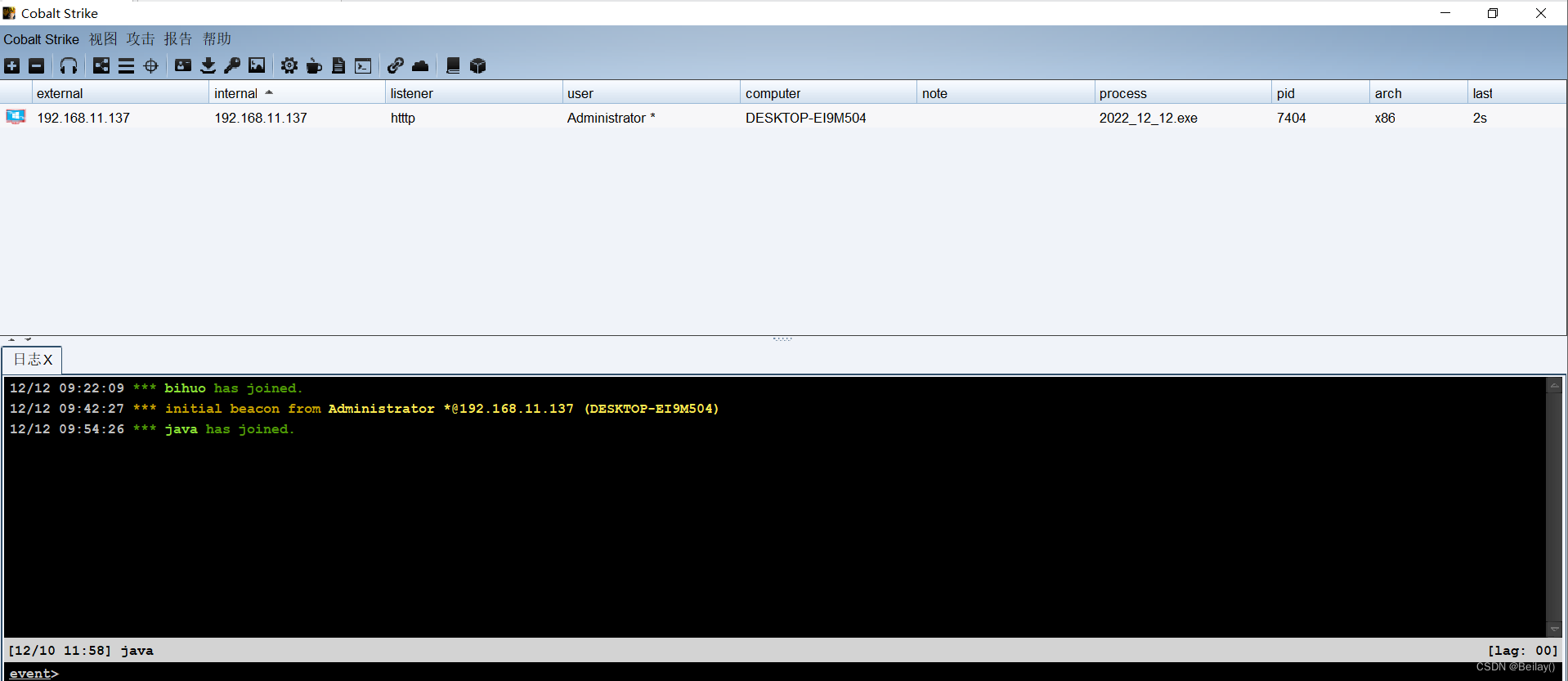Click the split pane divider handle dots
This screenshot has height=681, width=1568.
pos(782,338)
